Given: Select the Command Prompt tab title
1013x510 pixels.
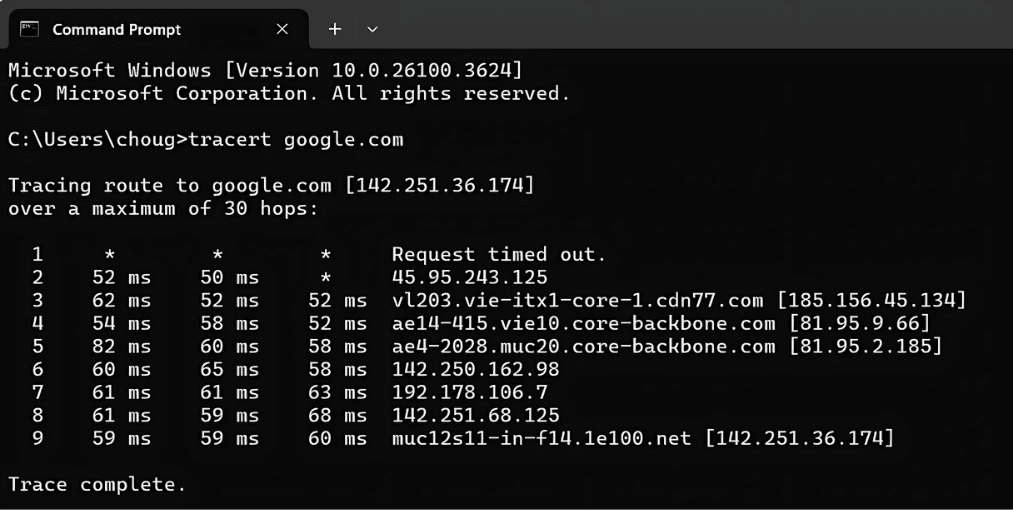Looking at the screenshot, I should [x=116, y=29].
